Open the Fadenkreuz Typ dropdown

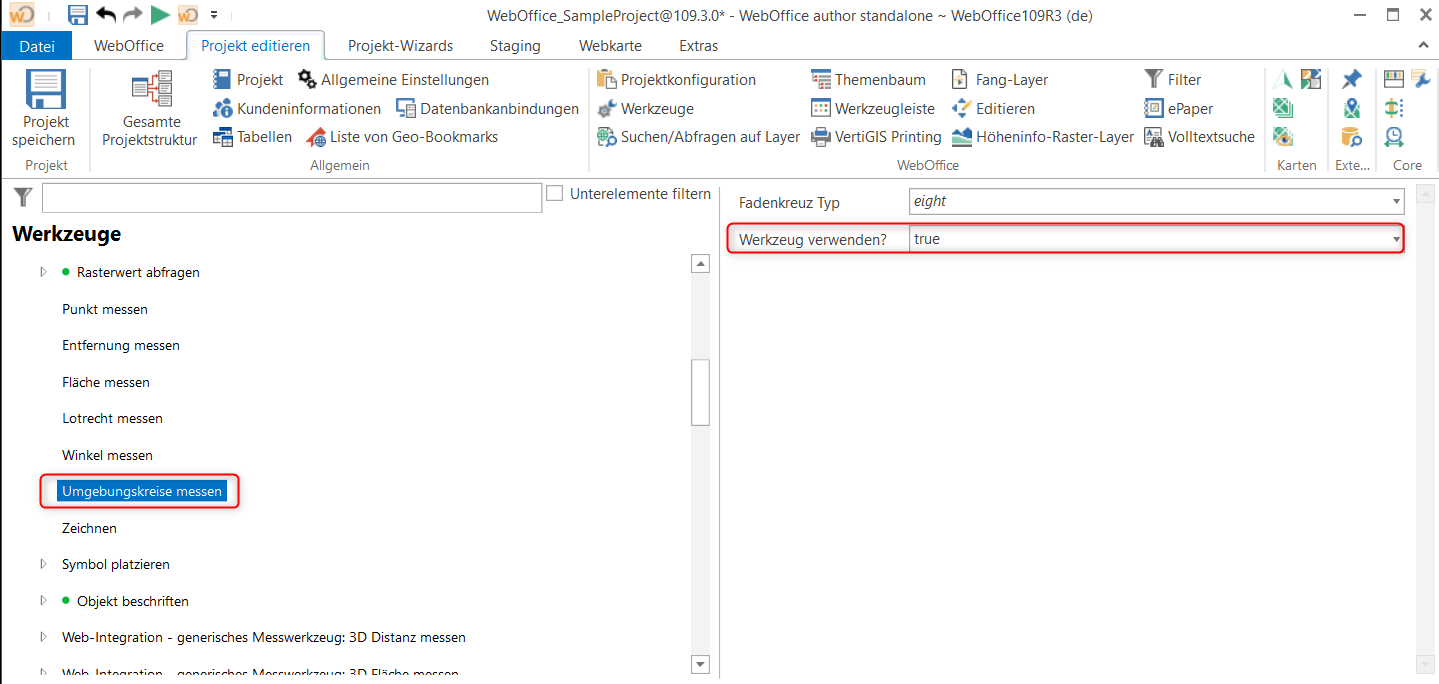pos(1396,202)
